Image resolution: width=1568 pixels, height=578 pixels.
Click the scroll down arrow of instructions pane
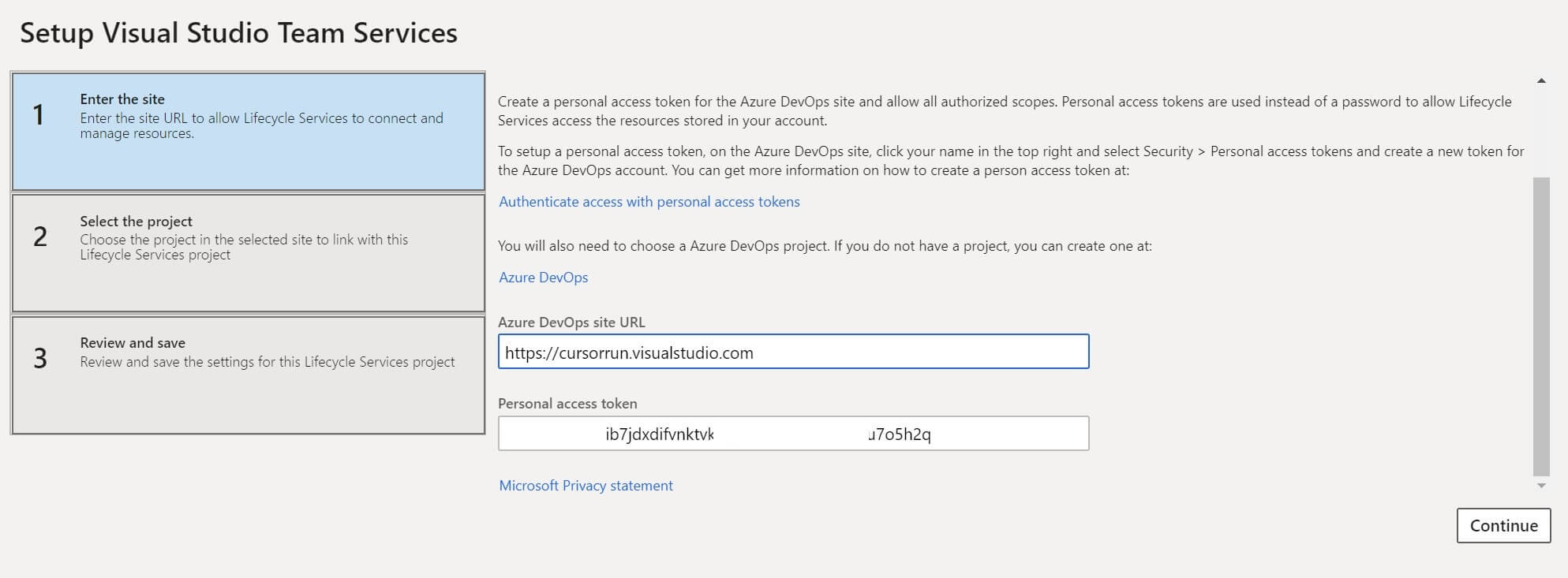(1541, 486)
